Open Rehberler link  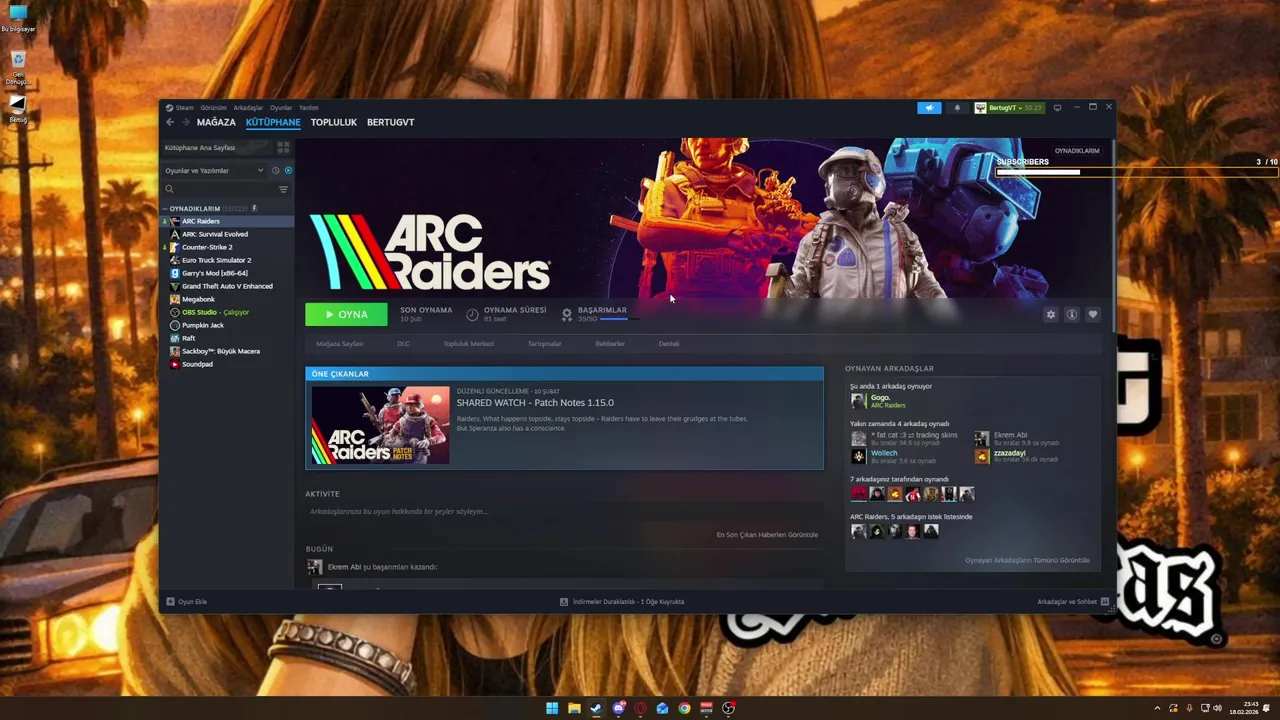tap(610, 344)
